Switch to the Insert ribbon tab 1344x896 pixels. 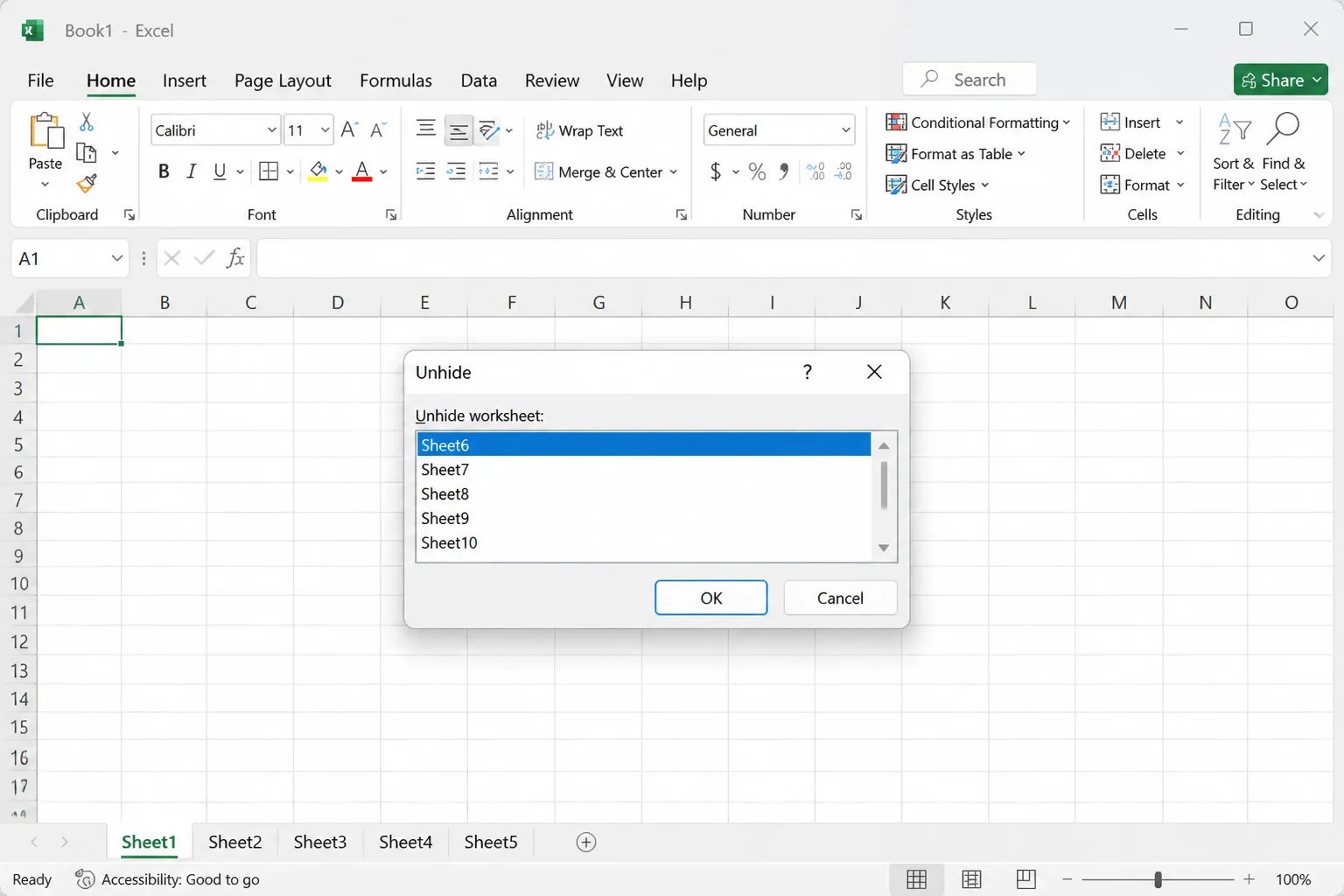(x=185, y=80)
